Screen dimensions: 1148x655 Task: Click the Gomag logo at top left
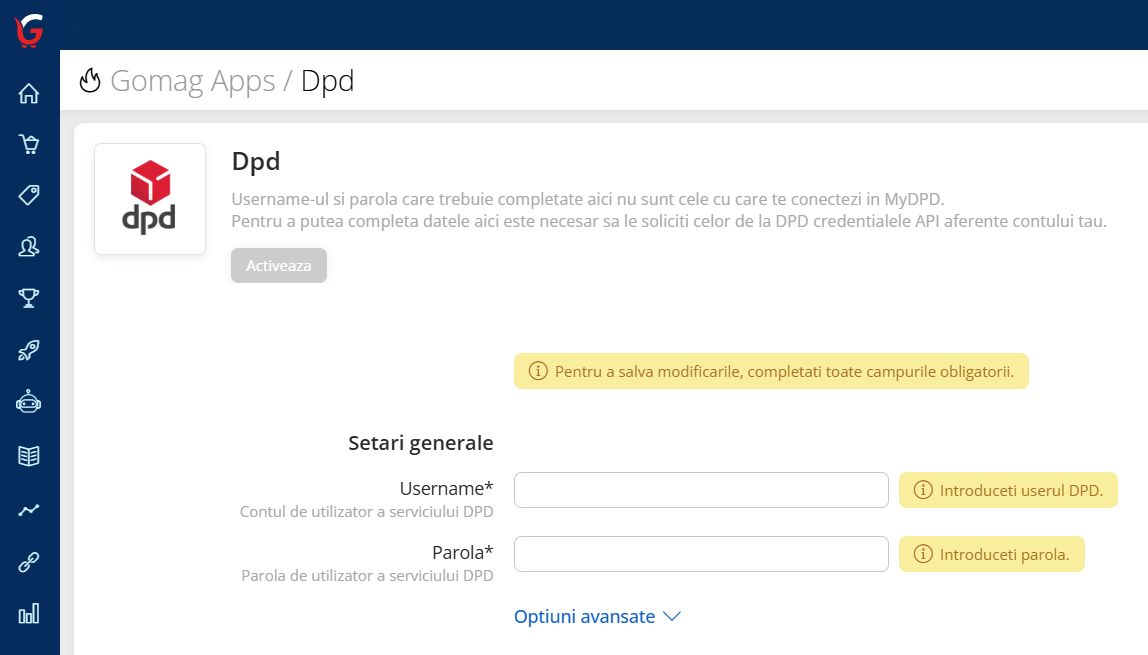[x=28, y=30]
